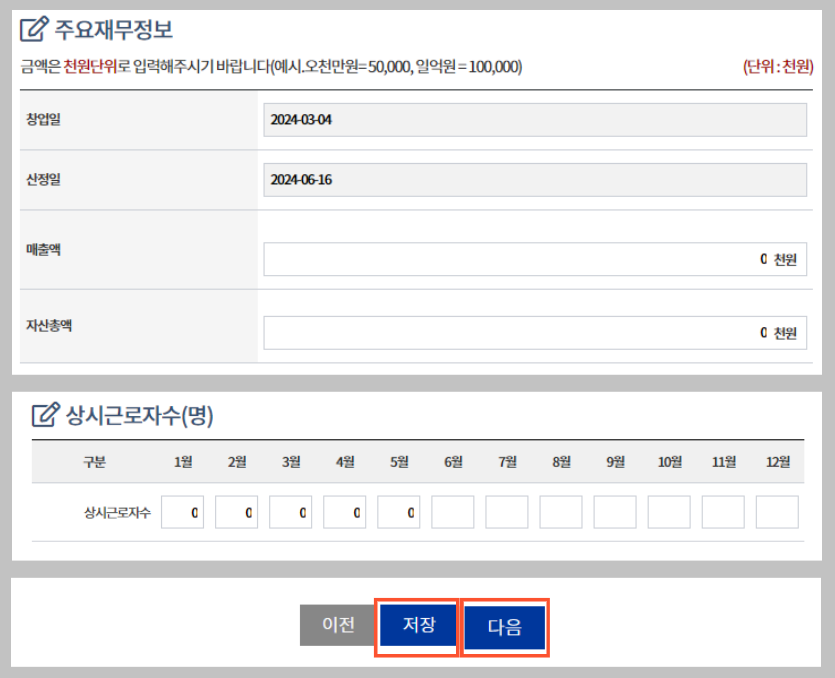Click the 창업일 row label
Image resolution: width=835 pixels, height=678 pixels.
click(44, 119)
